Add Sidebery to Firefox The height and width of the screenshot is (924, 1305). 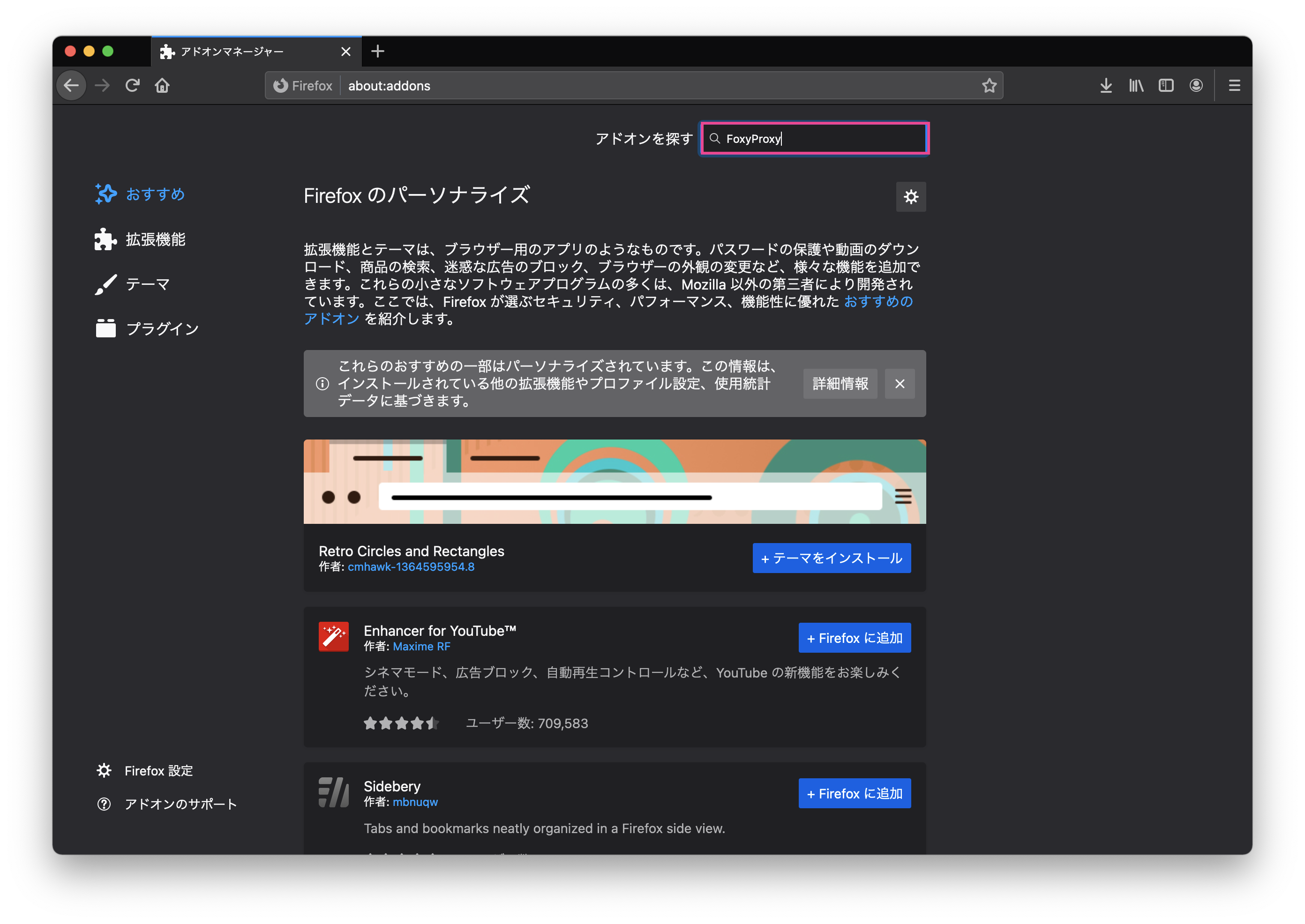[854, 793]
